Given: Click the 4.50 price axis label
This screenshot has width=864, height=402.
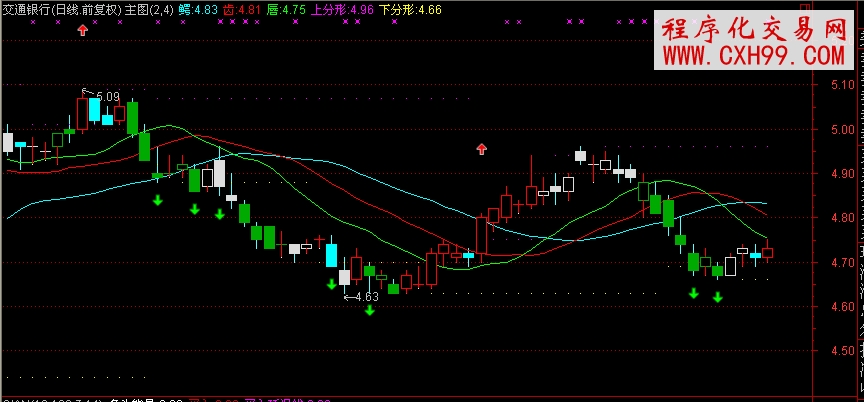Looking at the screenshot, I should (842, 350).
